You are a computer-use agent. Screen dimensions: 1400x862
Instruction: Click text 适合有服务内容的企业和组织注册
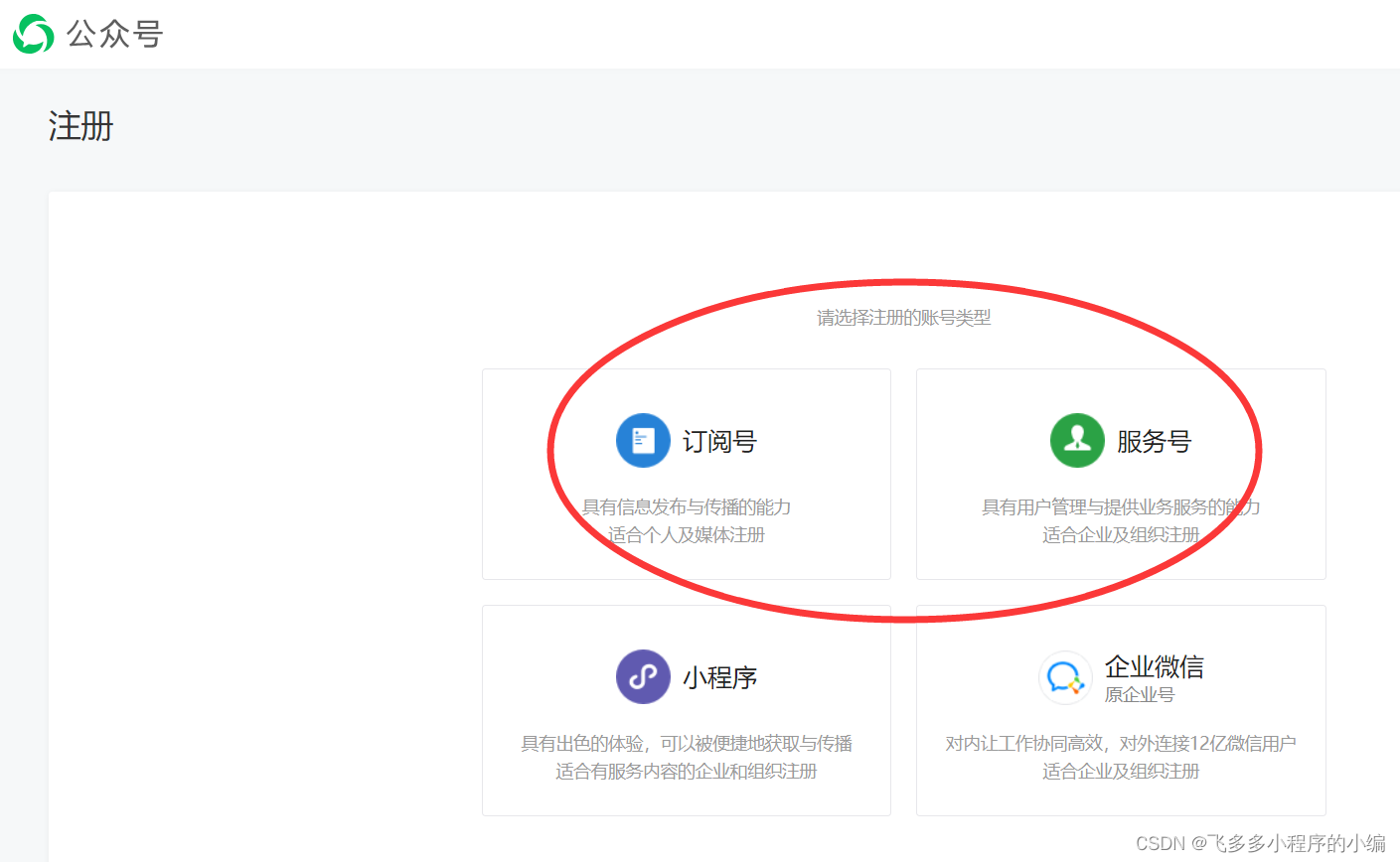pyautogui.click(x=687, y=771)
